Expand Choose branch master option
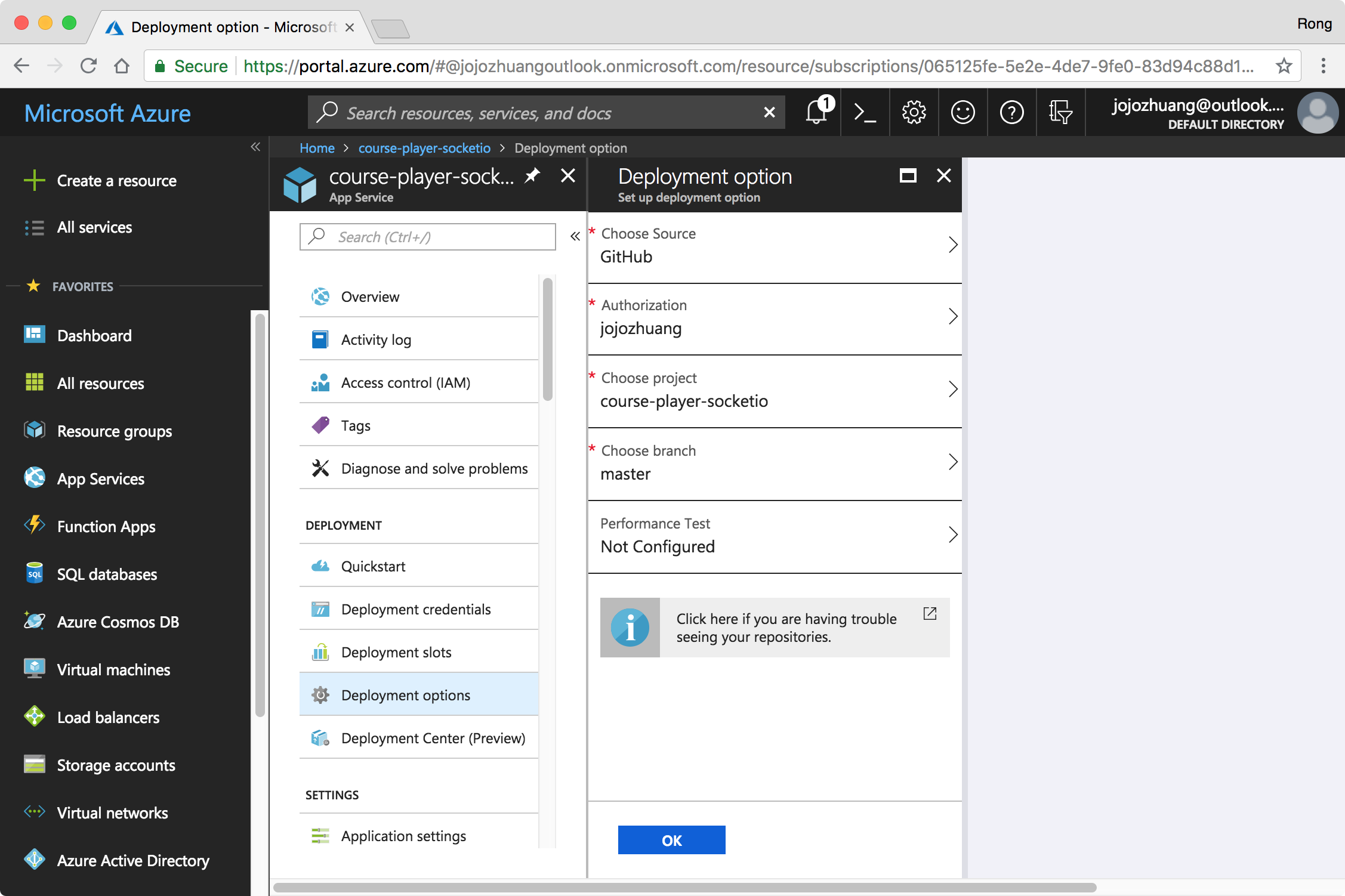Viewport: 1345px width, 896px height. click(x=775, y=464)
